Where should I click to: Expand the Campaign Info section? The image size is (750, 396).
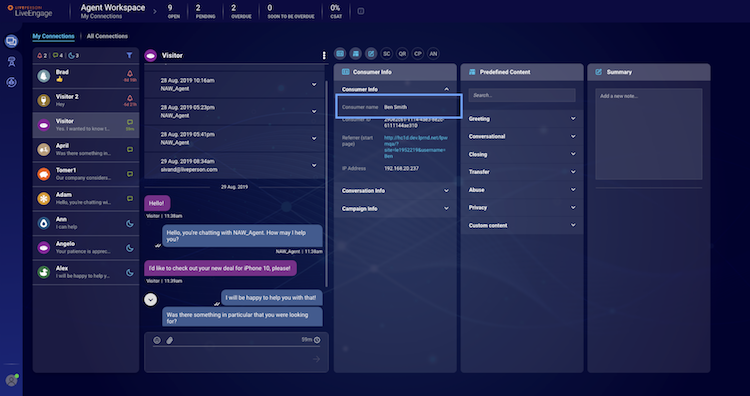395,209
